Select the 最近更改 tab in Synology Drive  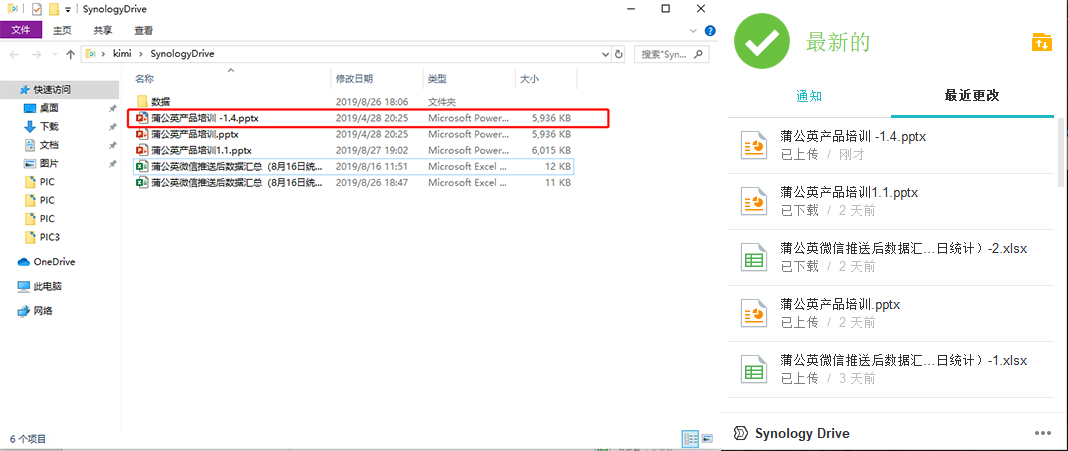[x=972, y=96]
